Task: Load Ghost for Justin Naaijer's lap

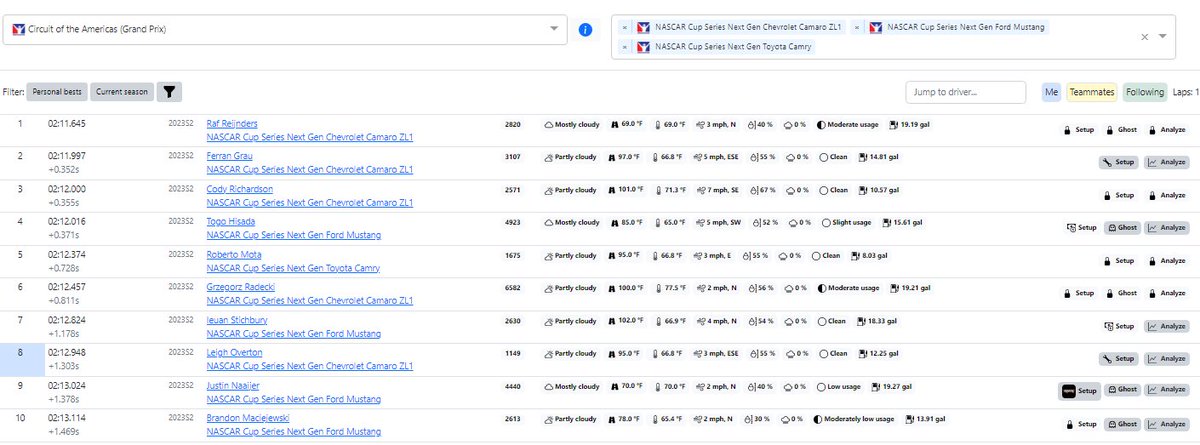Action: (1122, 390)
